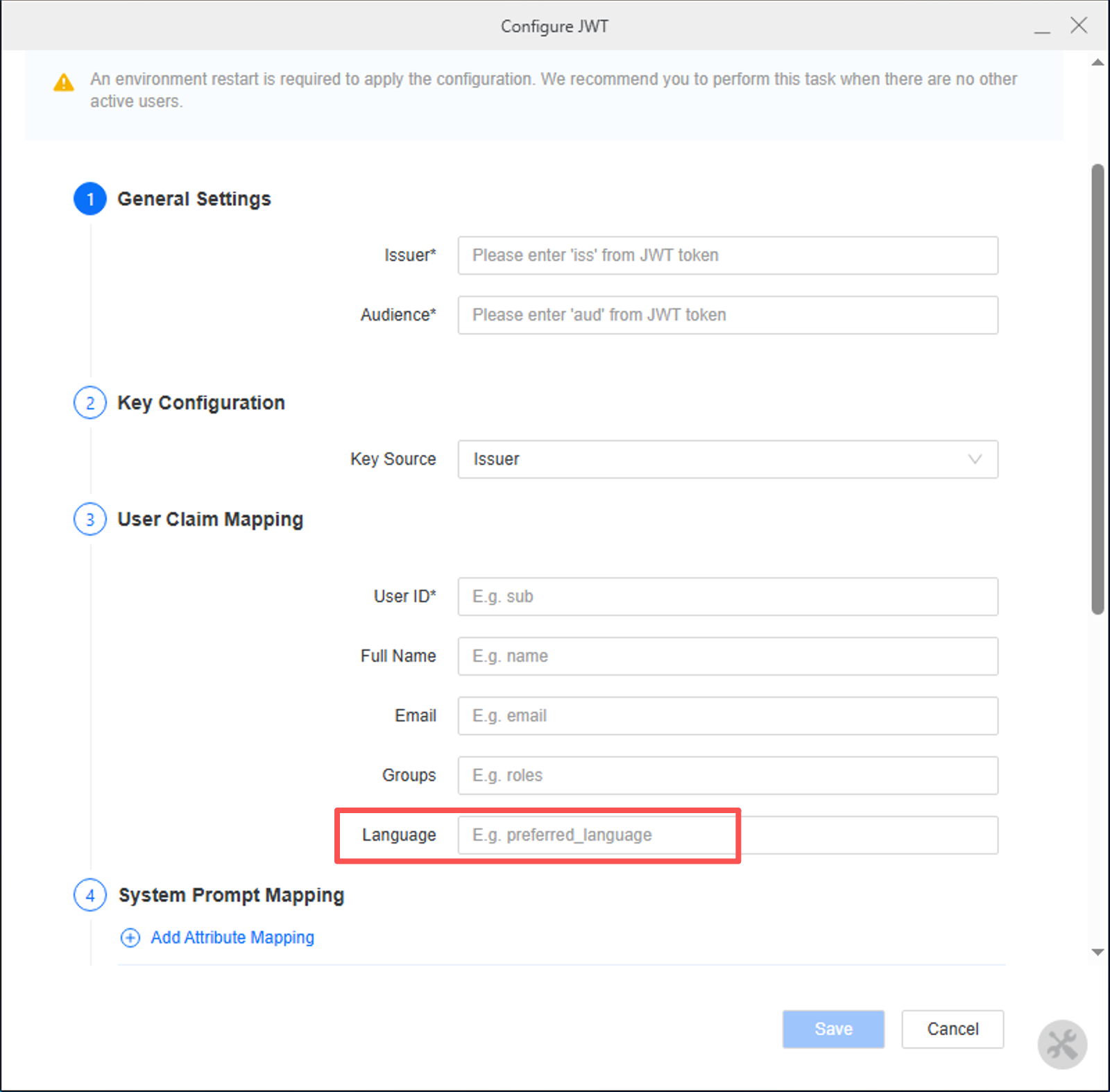
Task: Click the Add Attribute Mapping link
Action: tap(232, 938)
